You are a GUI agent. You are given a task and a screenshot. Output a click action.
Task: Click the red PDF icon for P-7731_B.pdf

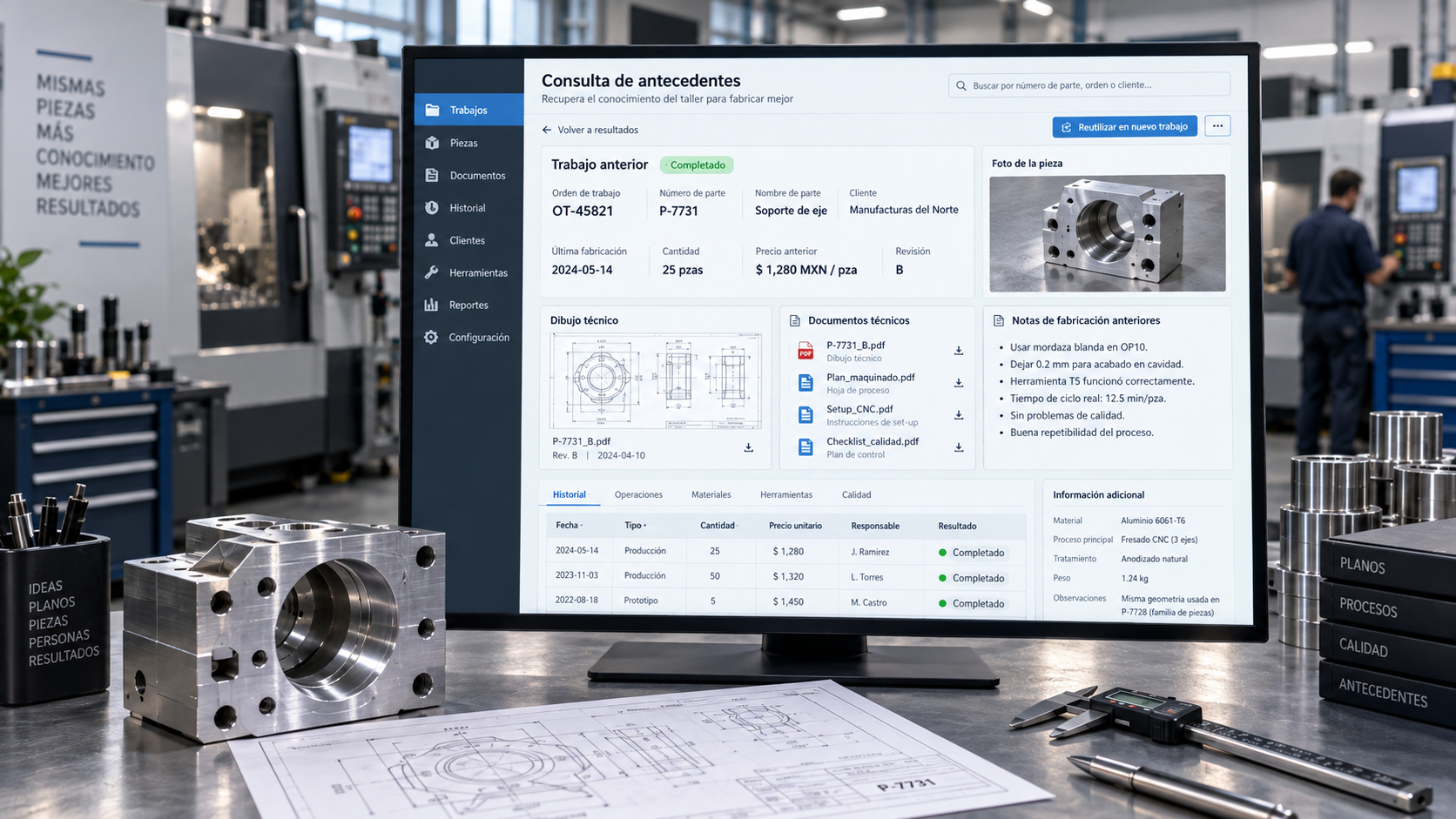806,351
